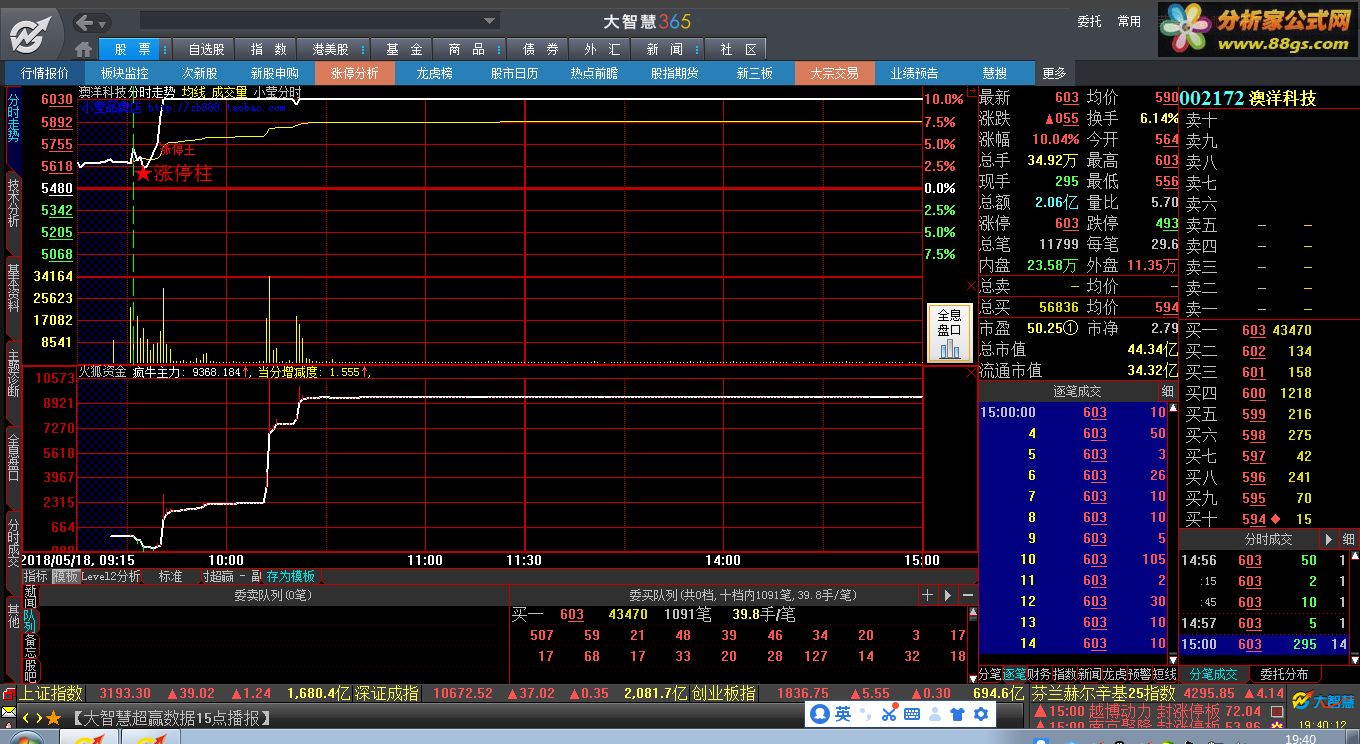This screenshot has height=744, width=1360.
Task: Select 技术分析 vertical side tab
Action: click(13, 202)
